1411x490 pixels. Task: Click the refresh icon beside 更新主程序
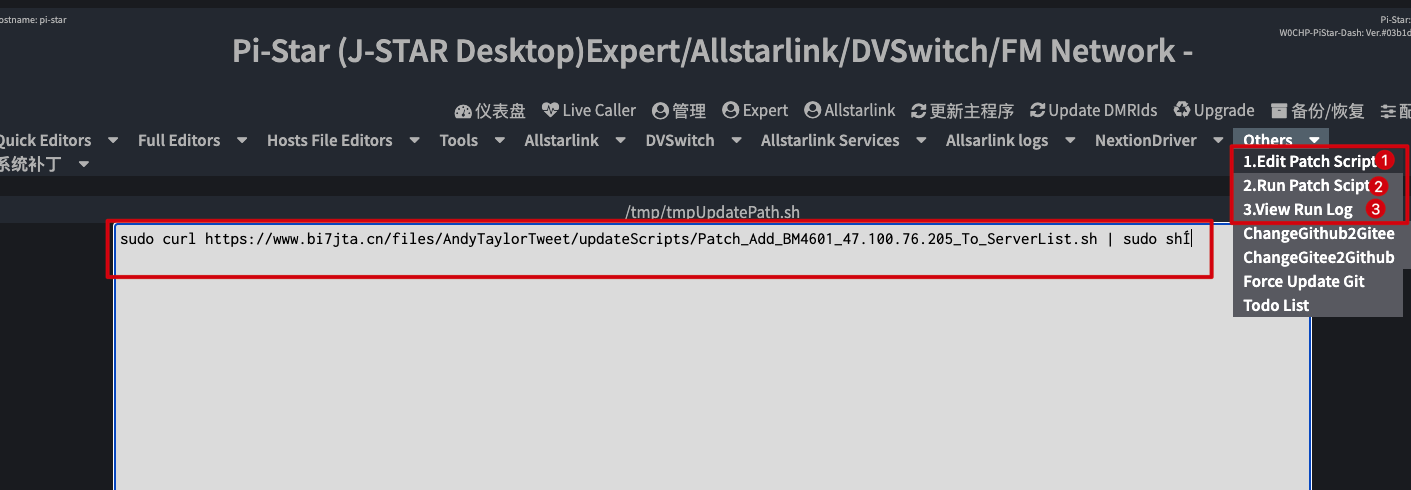tap(919, 111)
